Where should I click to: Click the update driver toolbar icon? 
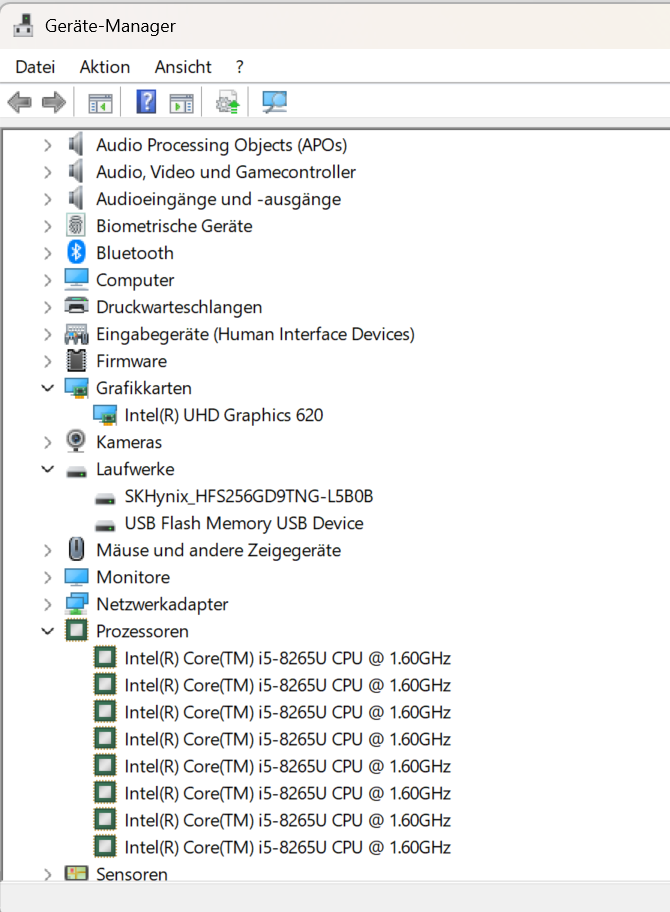click(x=228, y=102)
